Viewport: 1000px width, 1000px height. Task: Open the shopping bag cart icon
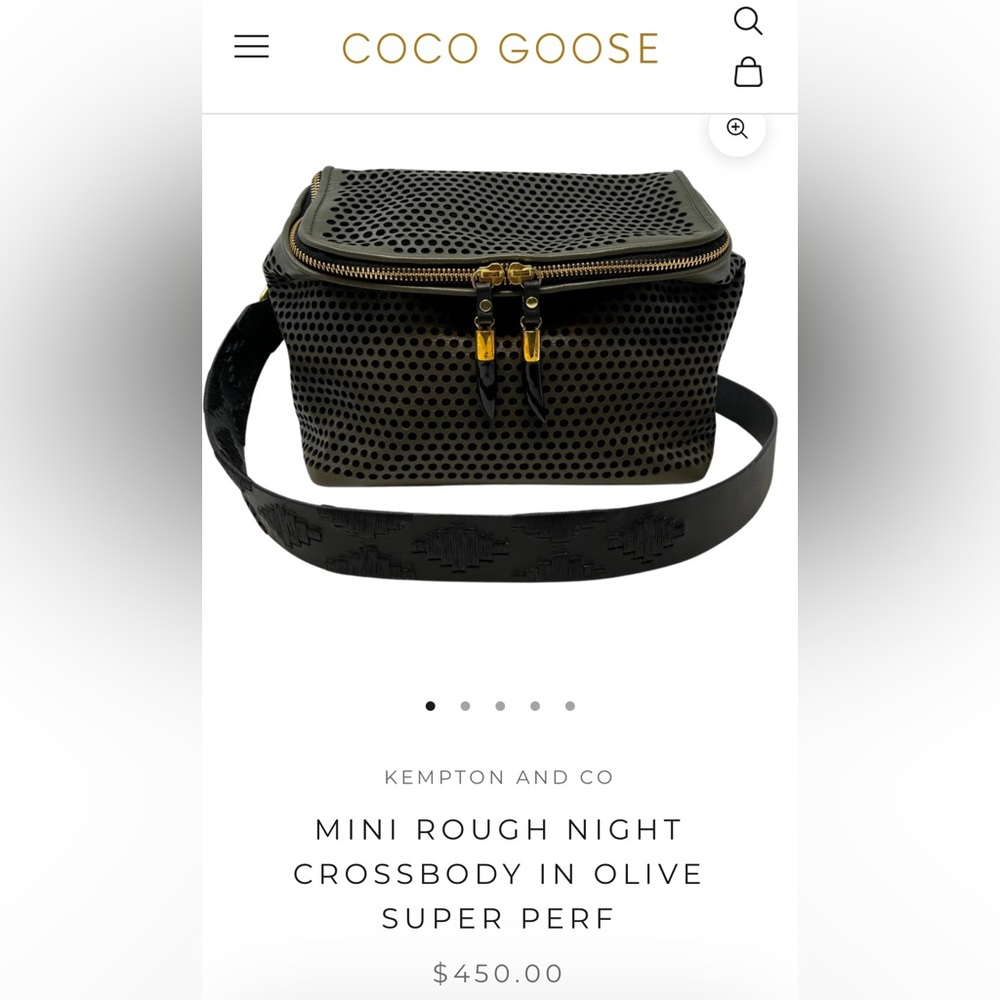(x=748, y=71)
